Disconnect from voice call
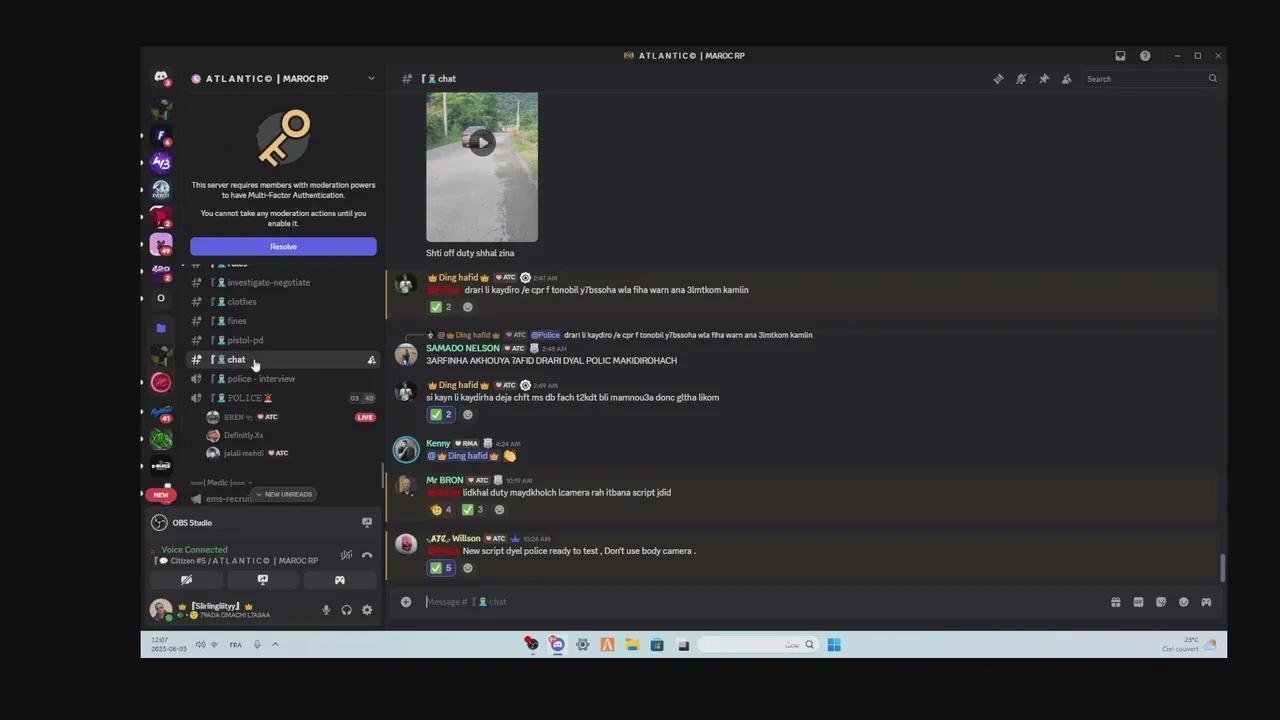Image resolution: width=1280 pixels, height=720 pixels. 367,555
